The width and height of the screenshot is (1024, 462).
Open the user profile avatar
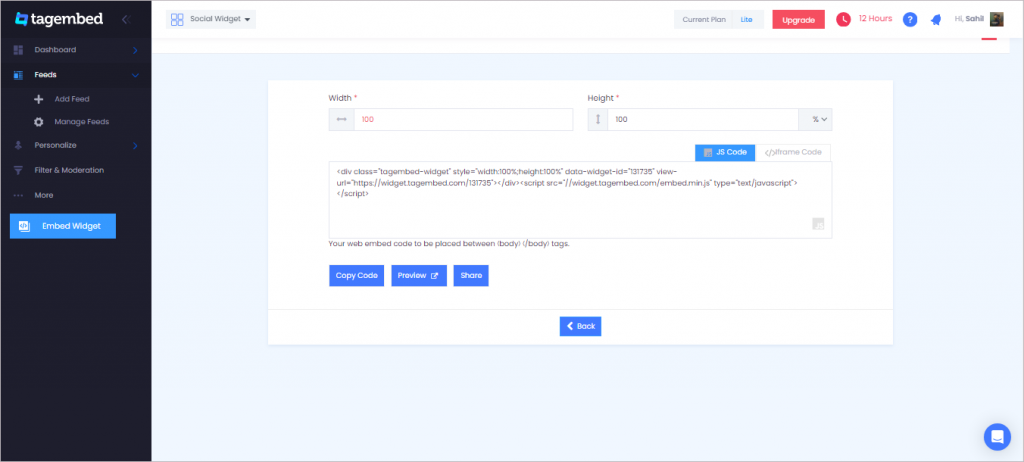(997, 19)
